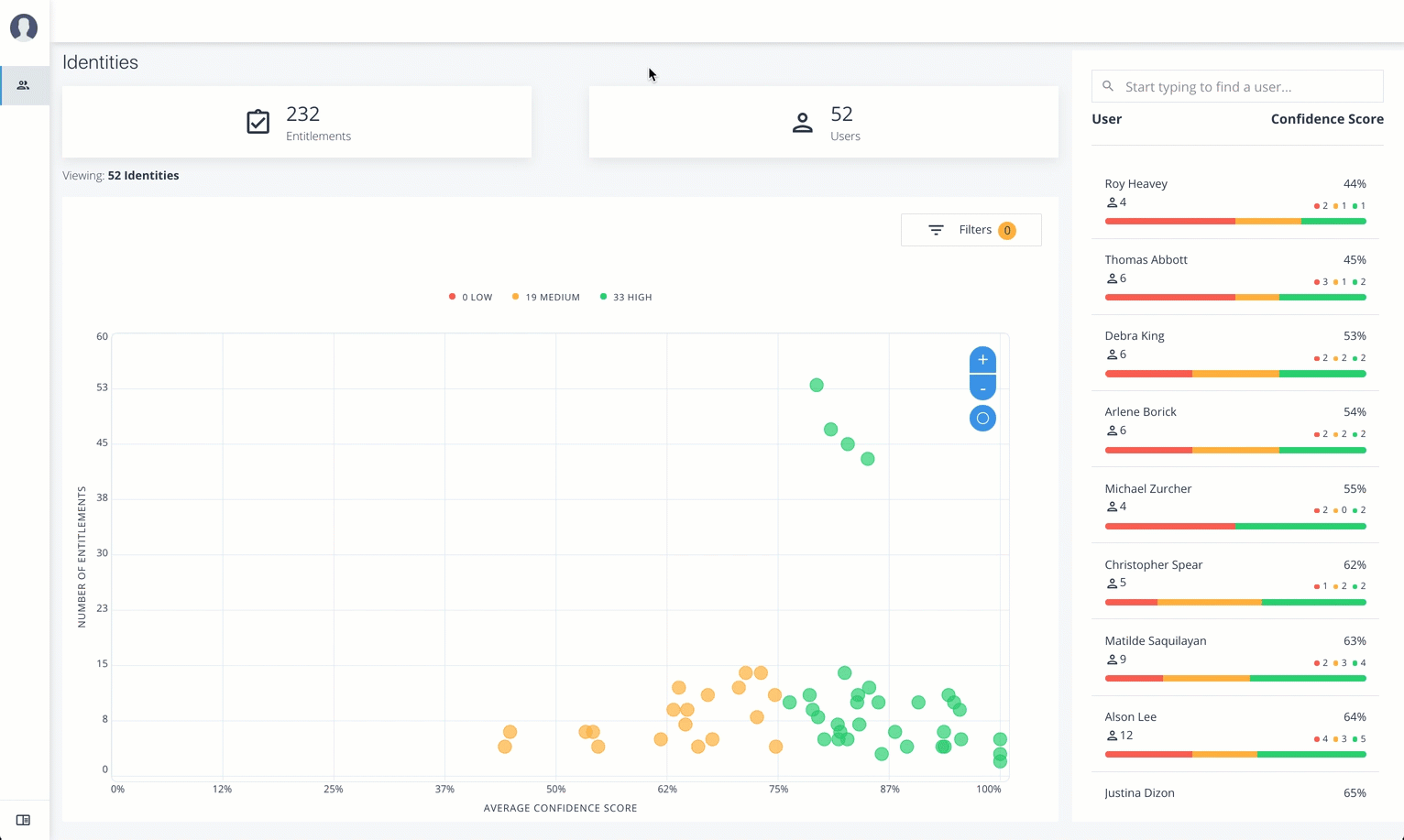Select Thomas Abbott in user list
Screen dimensions: 1404x840
tap(1146, 260)
